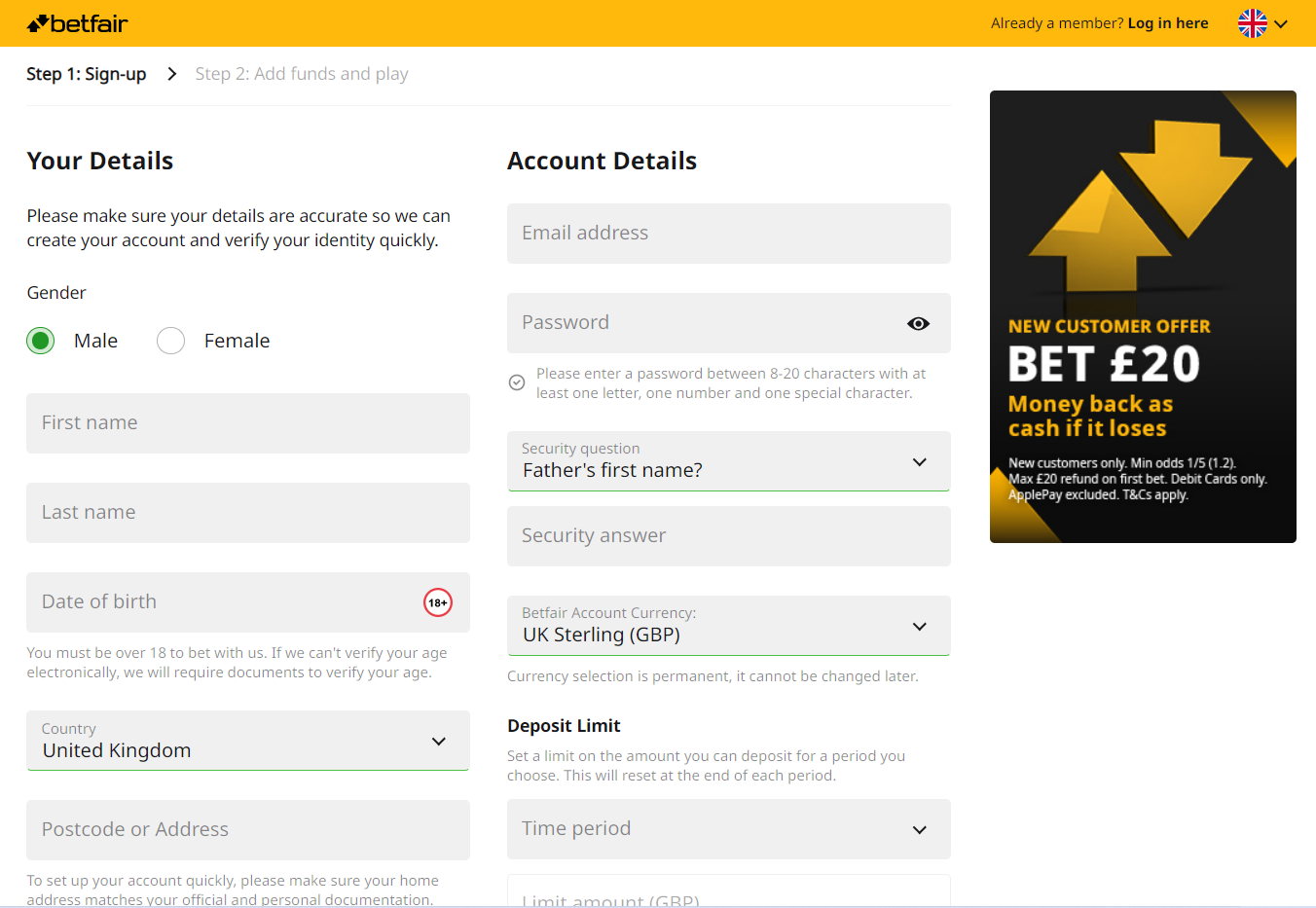The height and width of the screenshot is (908, 1316).
Task: Go to Step 2: Add funds and play
Action: (x=302, y=74)
